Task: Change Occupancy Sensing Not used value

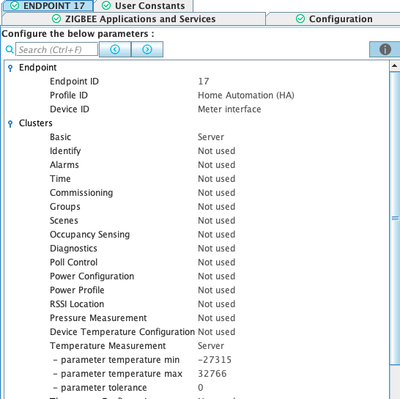Action: click(x=217, y=235)
